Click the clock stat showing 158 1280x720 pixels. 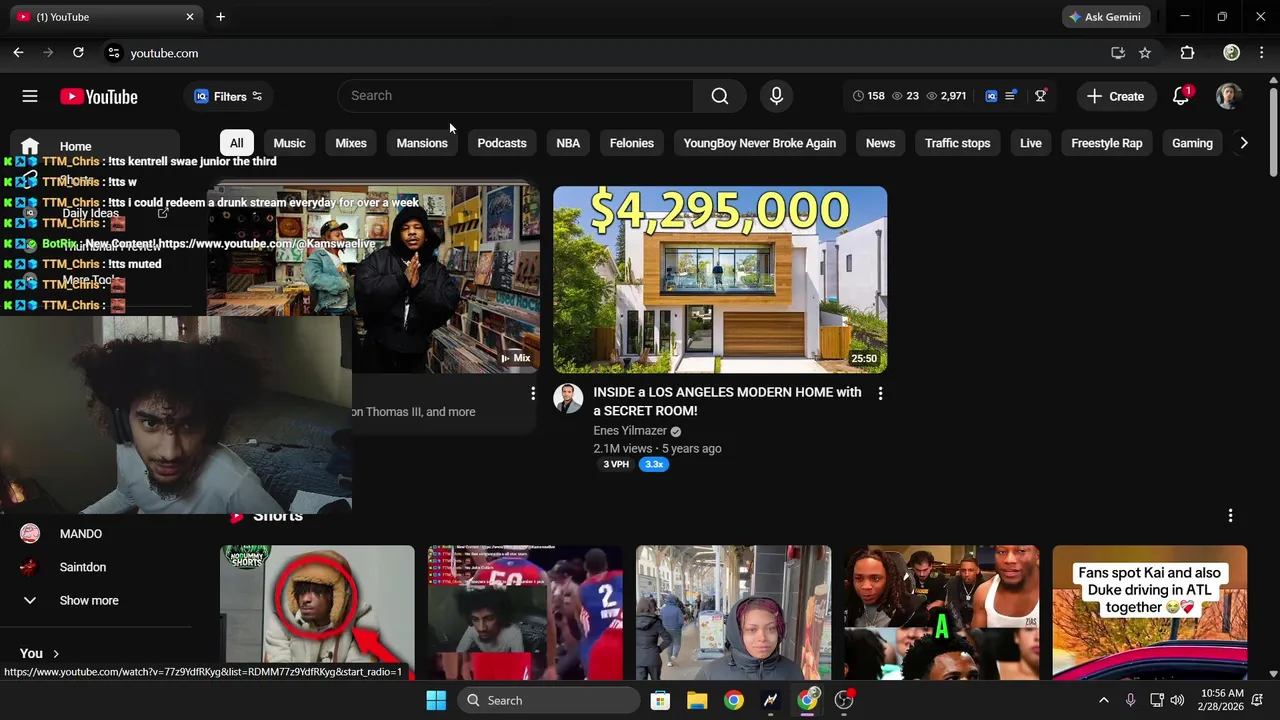(x=868, y=96)
